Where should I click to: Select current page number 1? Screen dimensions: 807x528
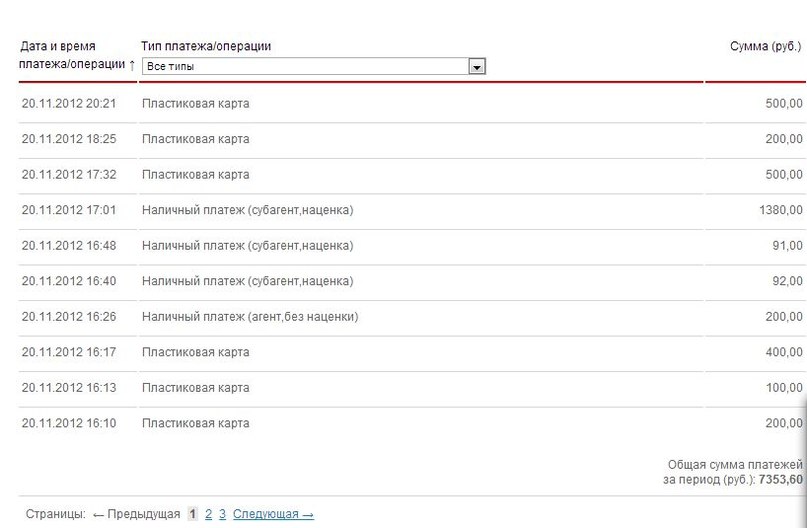[192, 514]
